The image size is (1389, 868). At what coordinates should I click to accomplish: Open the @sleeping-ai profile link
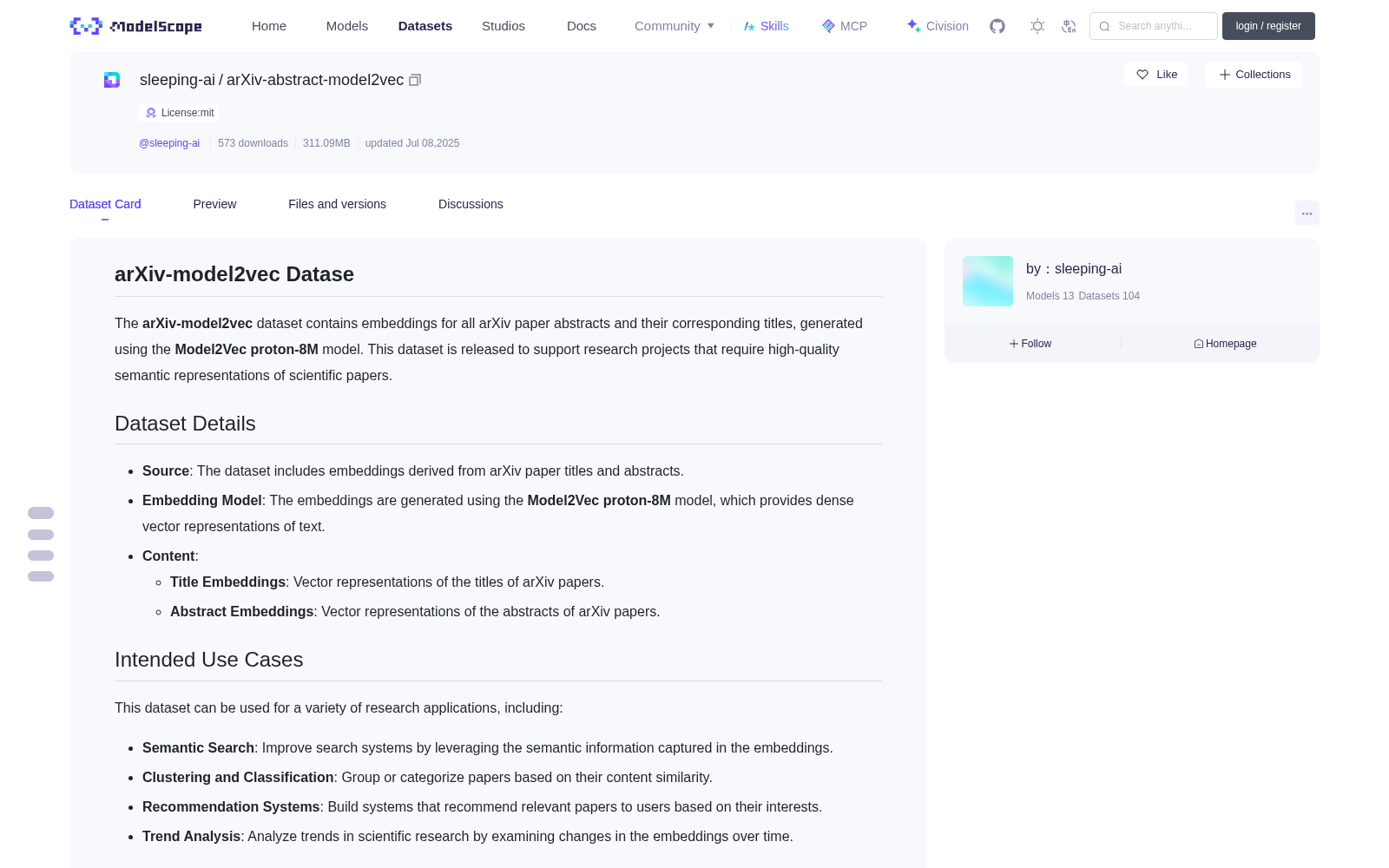pos(169,143)
